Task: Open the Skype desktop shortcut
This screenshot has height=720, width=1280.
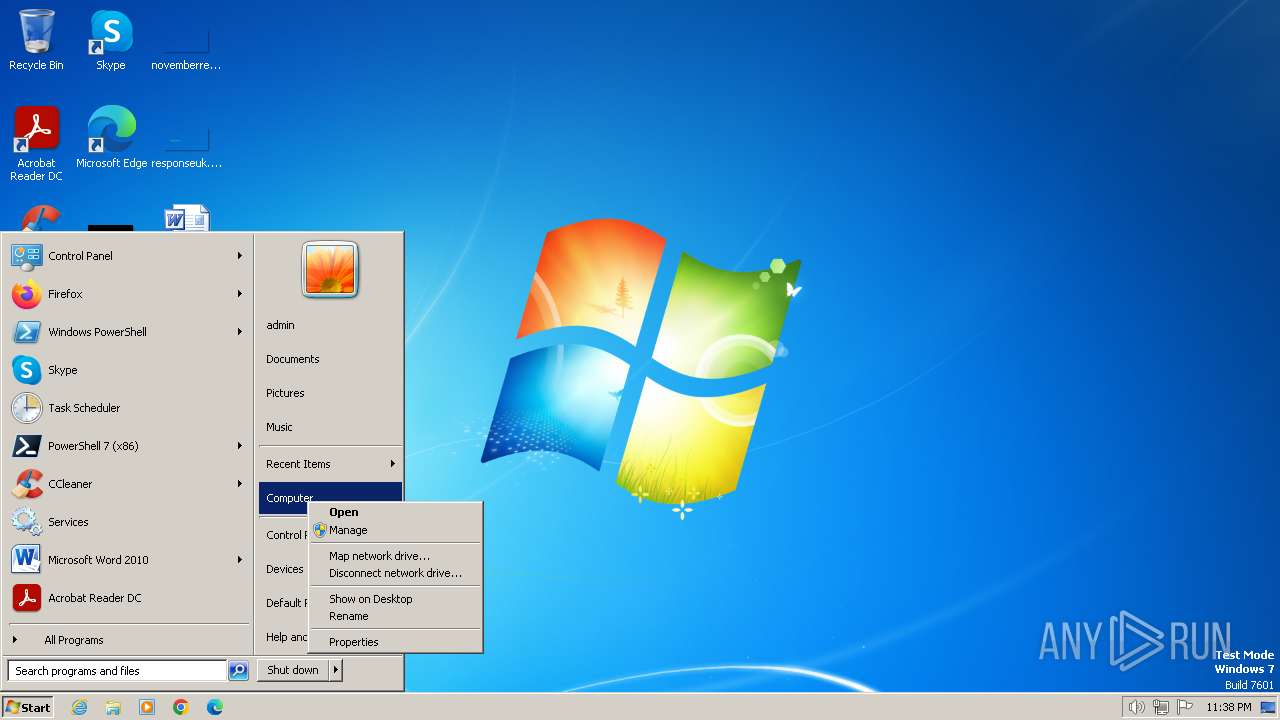Action: pyautogui.click(x=111, y=40)
